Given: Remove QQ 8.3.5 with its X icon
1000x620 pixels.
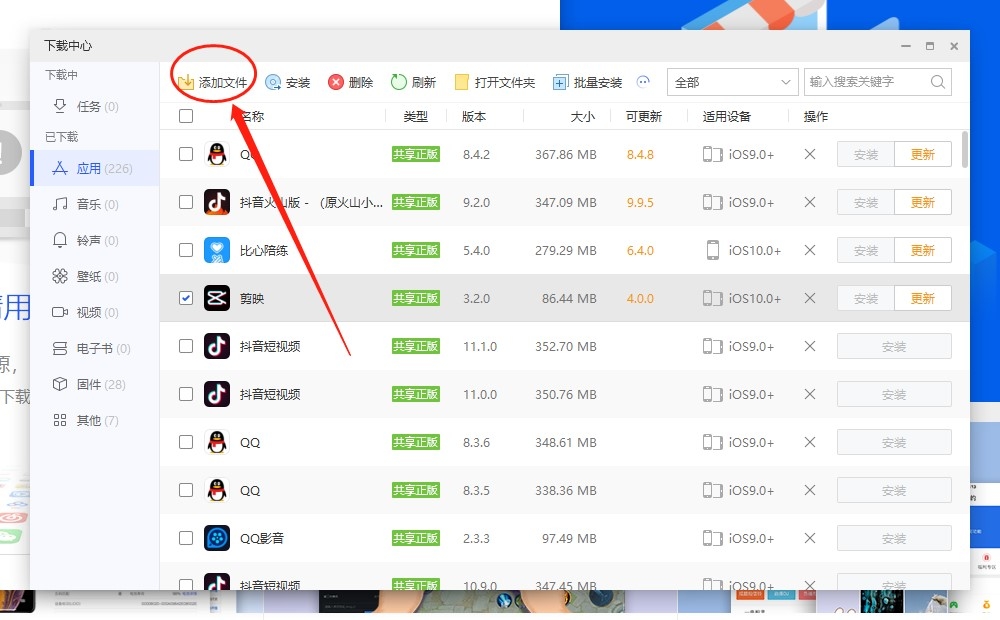Looking at the screenshot, I should (810, 490).
